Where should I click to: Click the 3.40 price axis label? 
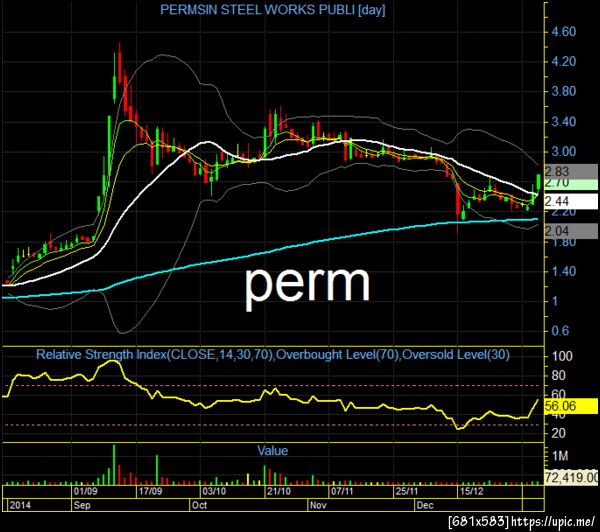pyautogui.click(x=563, y=122)
